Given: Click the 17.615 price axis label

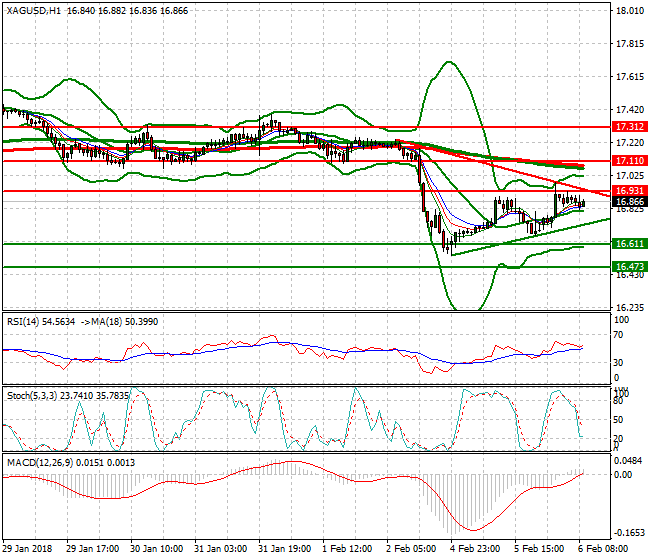Looking at the screenshot, I should click(x=629, y=76).
